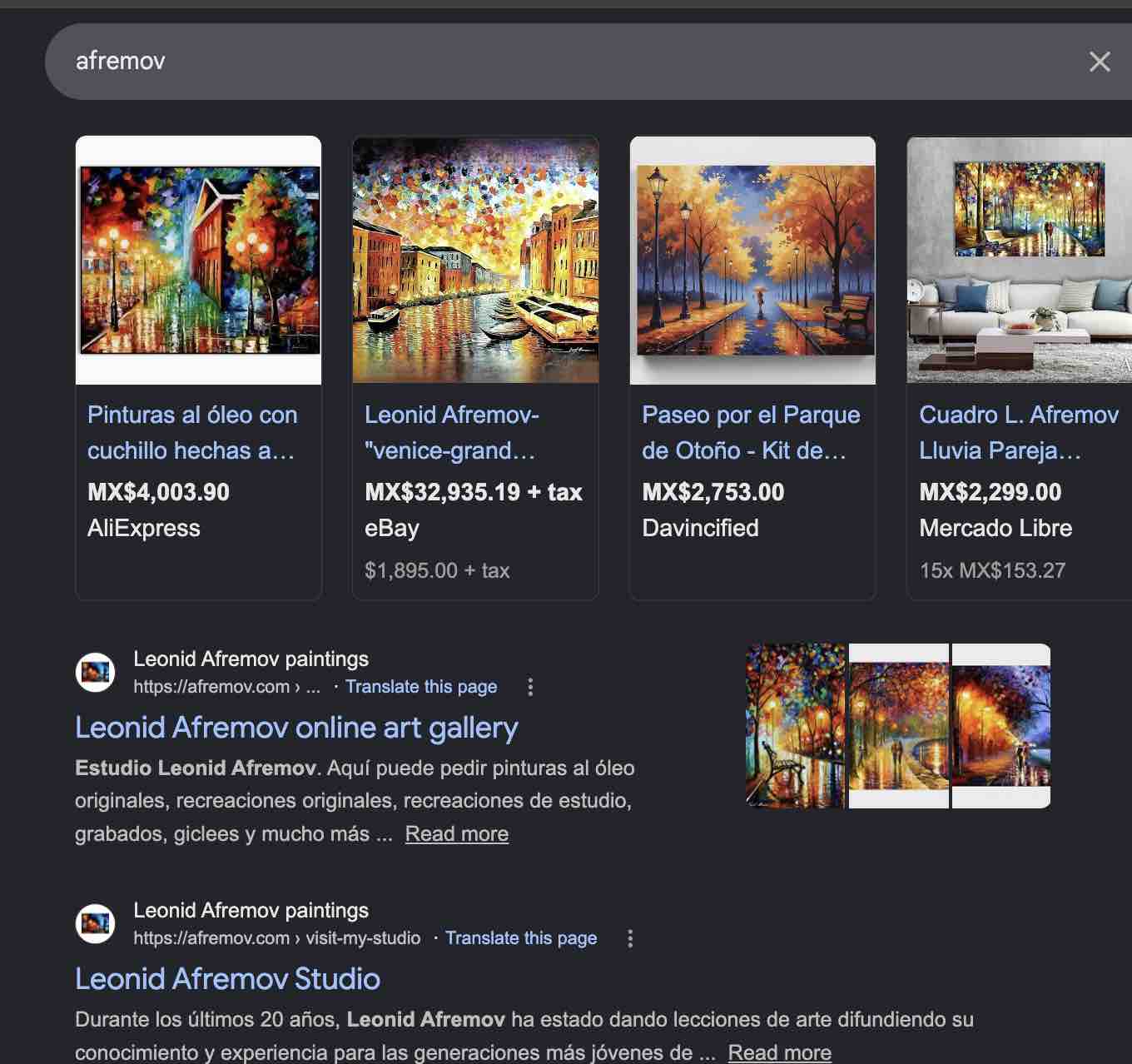The image size is (1132, 1064).
Task: Click the eBay seller name
Action: click(x=392, y=529)
